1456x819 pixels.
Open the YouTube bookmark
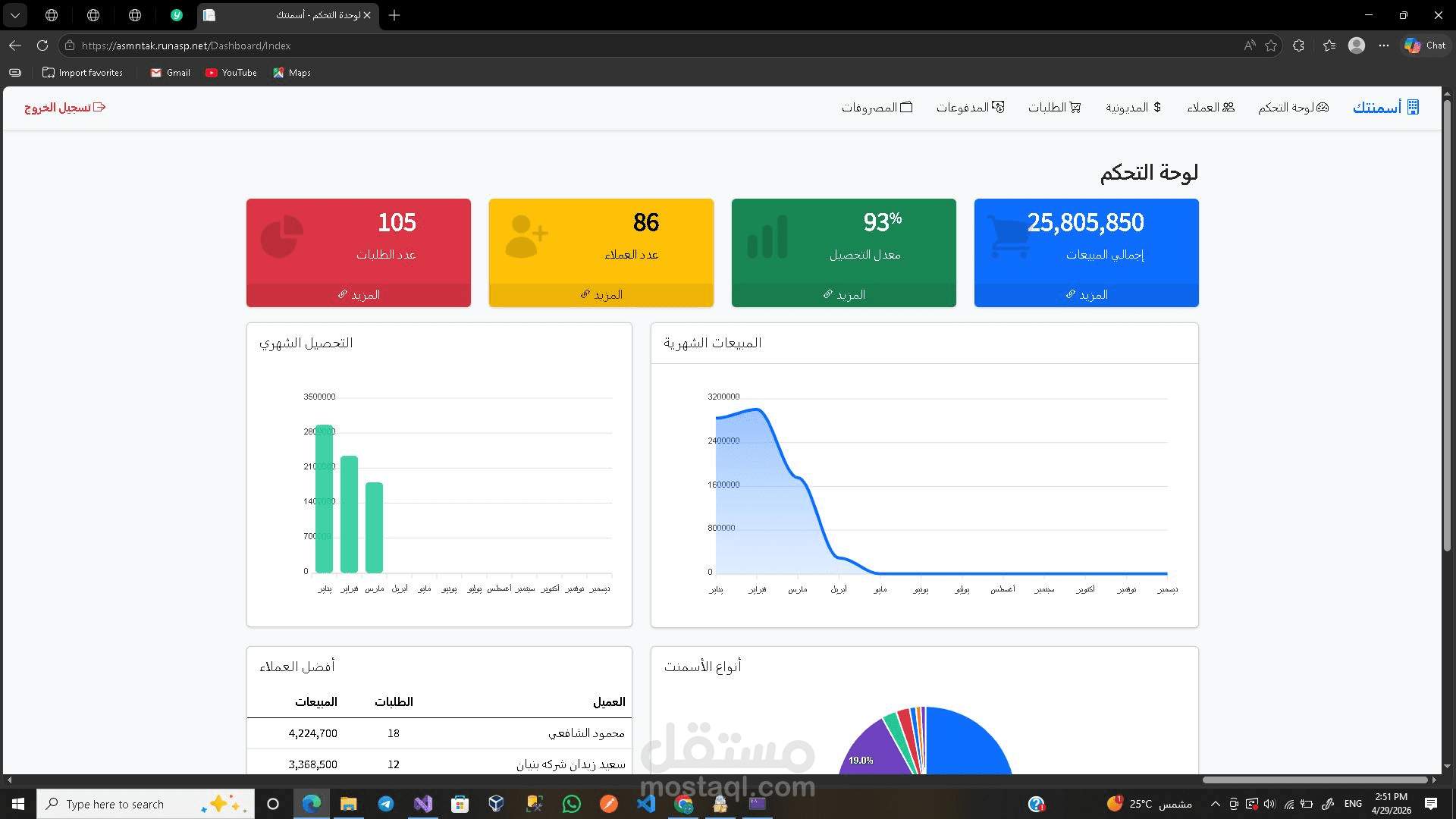[231, 73]
